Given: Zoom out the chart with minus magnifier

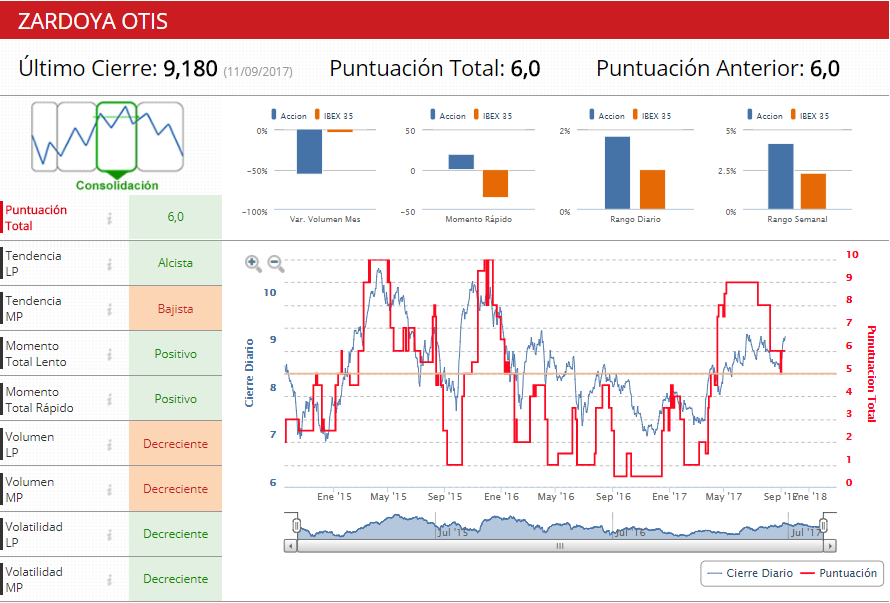Looking at the screenshot, I should pyautogui.click(x=276, y=263).
